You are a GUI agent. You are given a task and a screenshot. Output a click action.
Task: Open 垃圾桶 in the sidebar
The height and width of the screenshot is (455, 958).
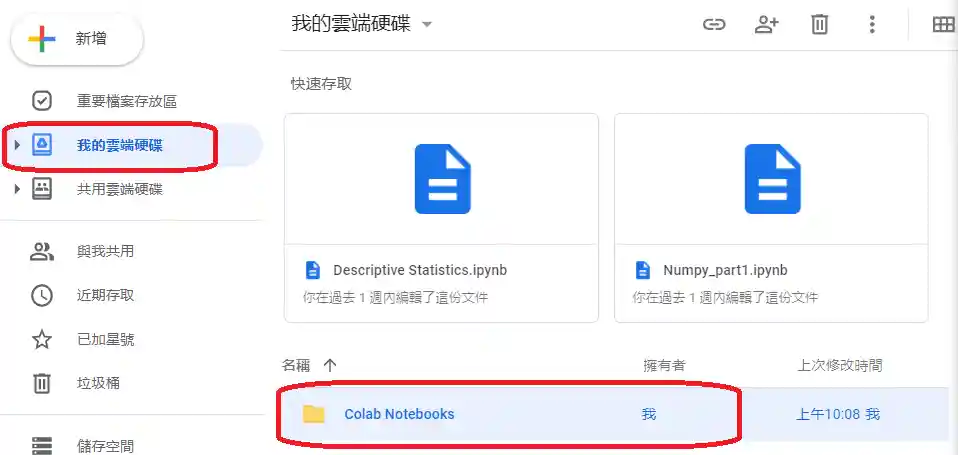(98, 384)
